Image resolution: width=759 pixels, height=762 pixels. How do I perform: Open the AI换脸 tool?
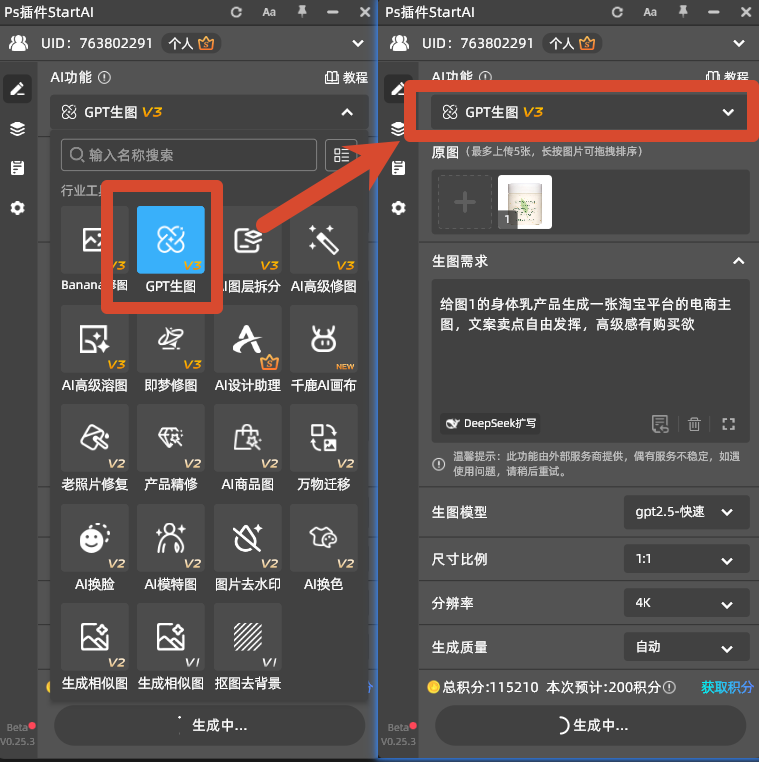pyautogui.click(x=94, y=537)
